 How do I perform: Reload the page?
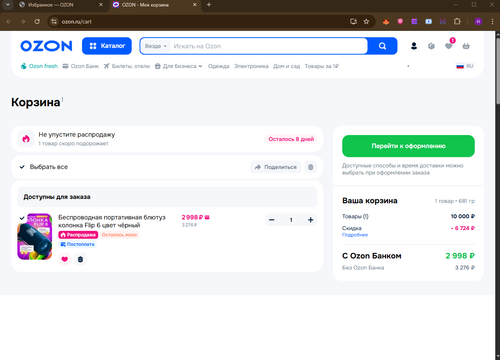pyautogui.click(x=37, y=21)
